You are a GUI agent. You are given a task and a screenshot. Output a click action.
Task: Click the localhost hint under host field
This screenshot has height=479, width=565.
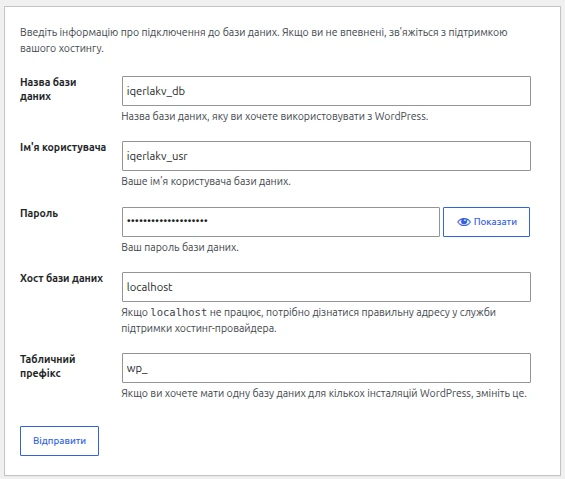[308, 320]
